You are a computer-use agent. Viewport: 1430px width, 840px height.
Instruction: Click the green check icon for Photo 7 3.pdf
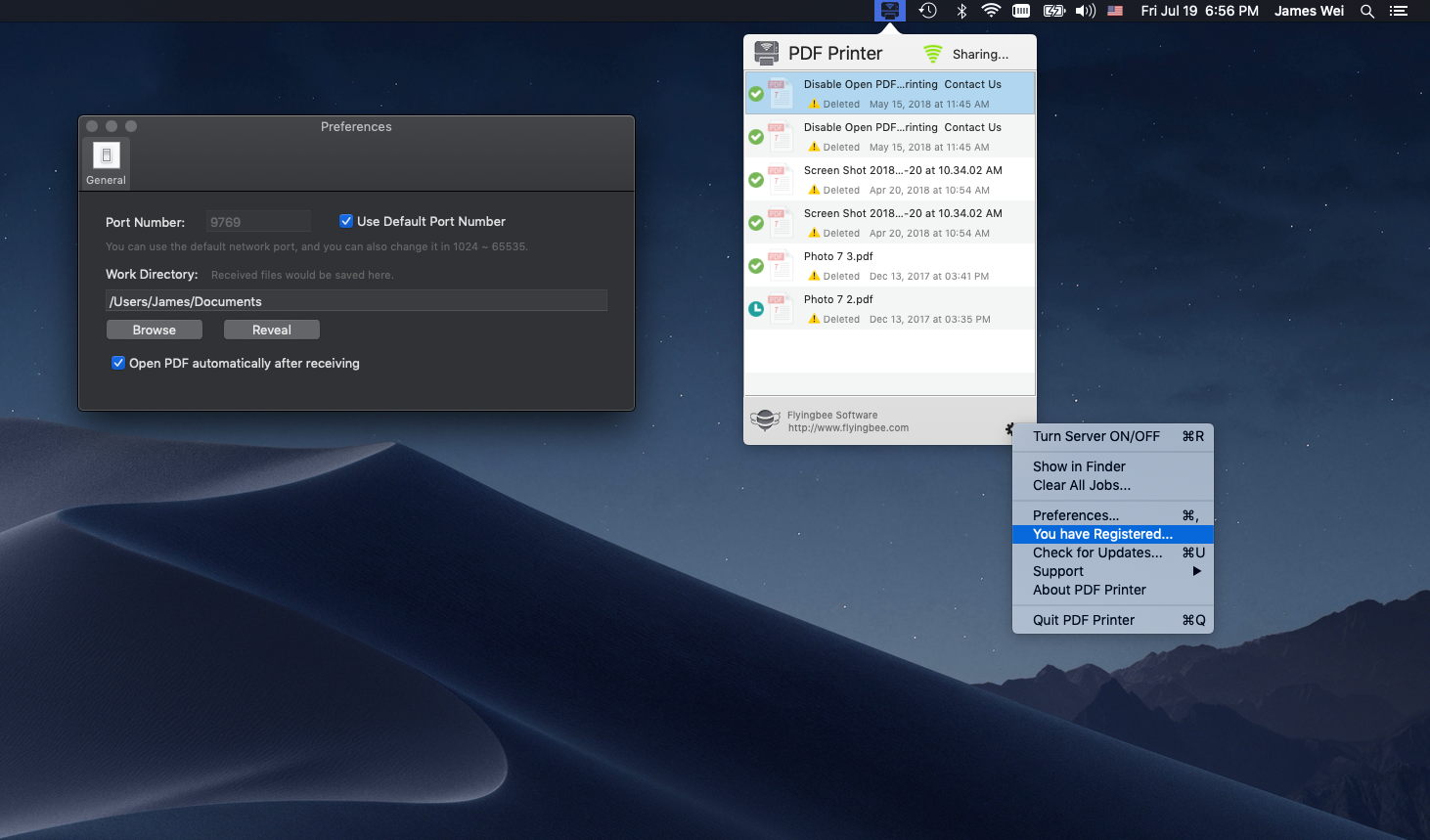756,266
